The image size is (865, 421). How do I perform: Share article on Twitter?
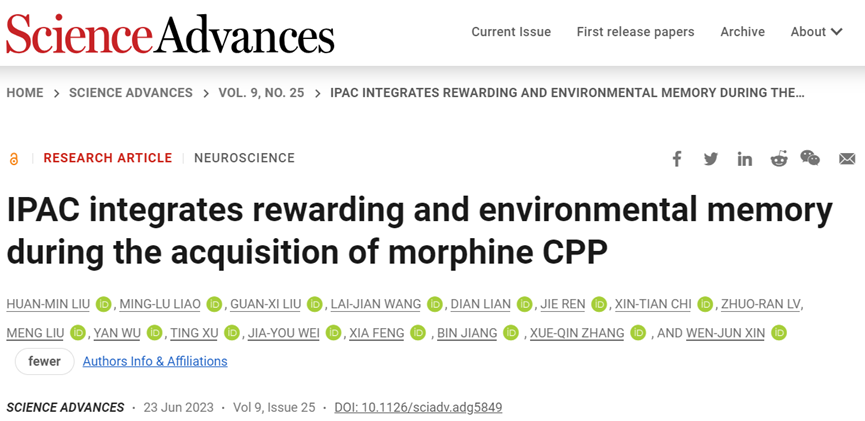tap(711, 159)
